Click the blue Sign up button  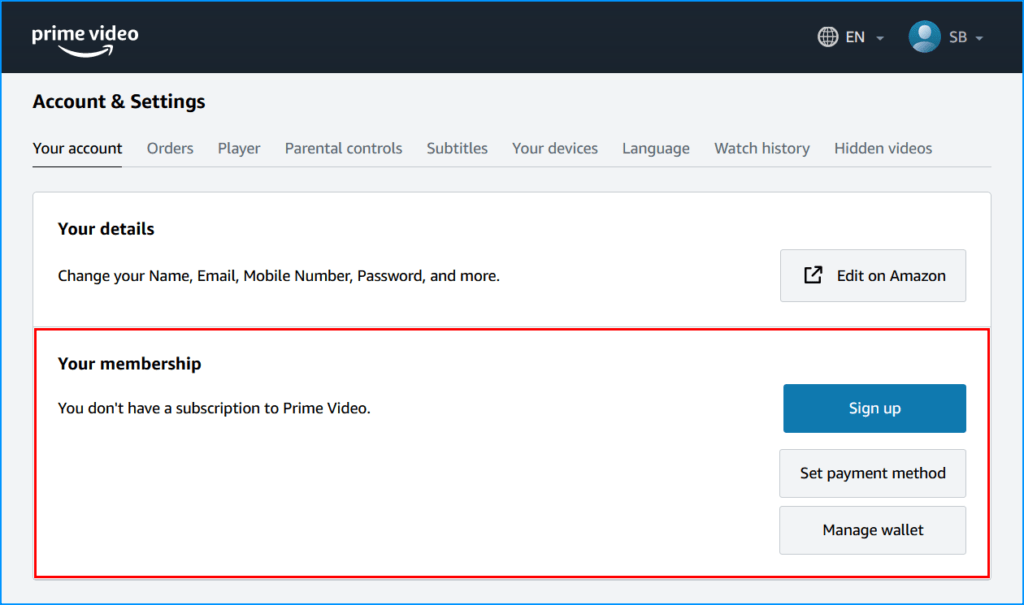(874, 408)
